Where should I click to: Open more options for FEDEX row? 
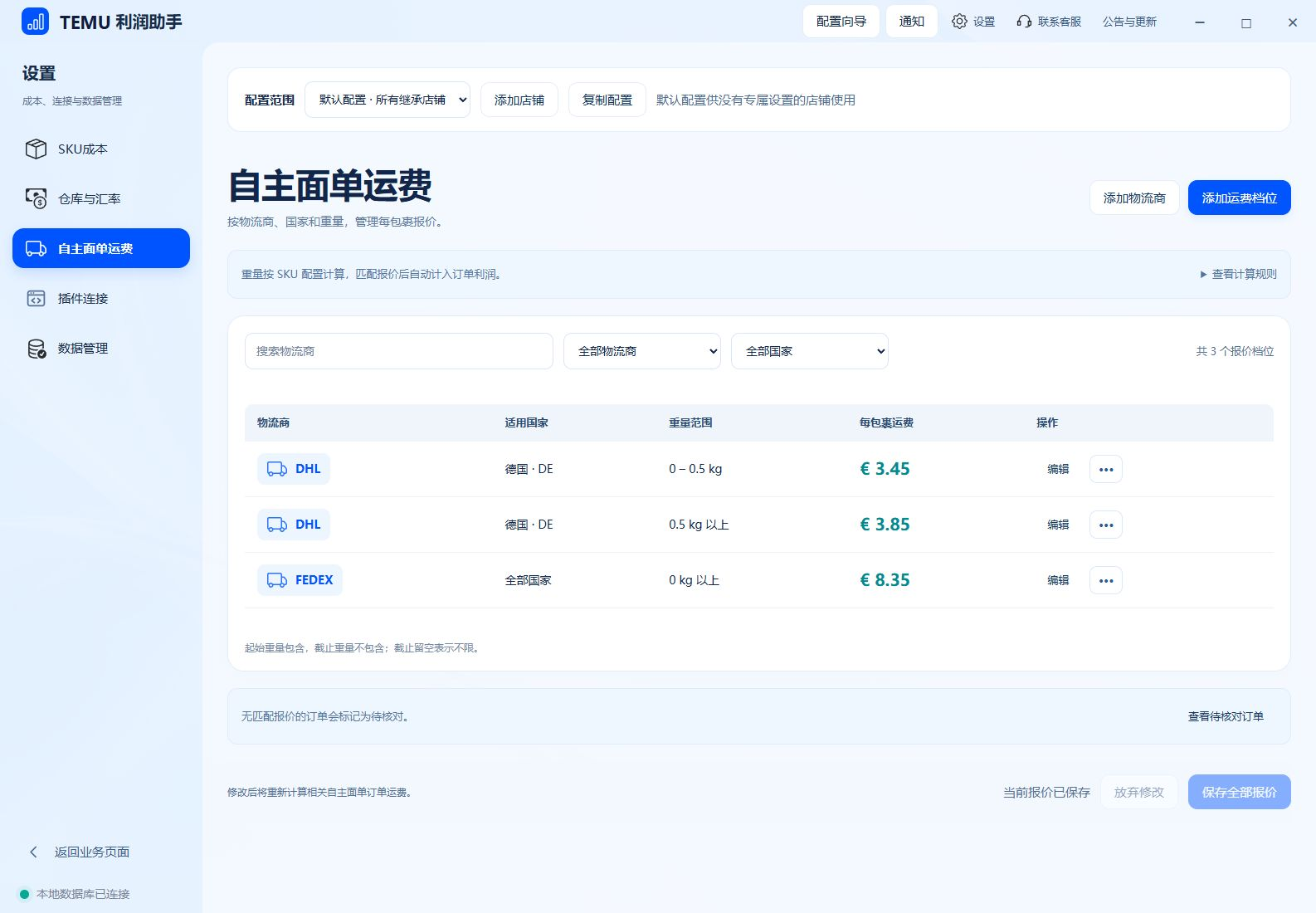coord(1106,580)
